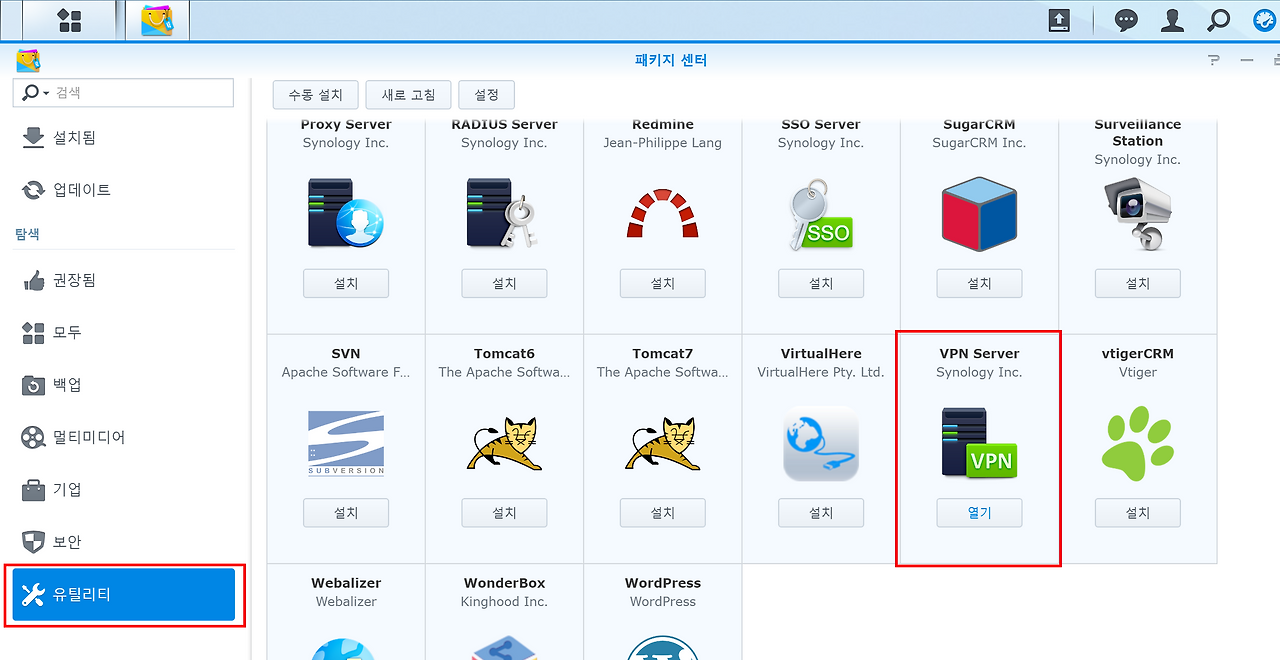Click the Package Center help question mark
1280x660 pixels.
pos(1214,60)
